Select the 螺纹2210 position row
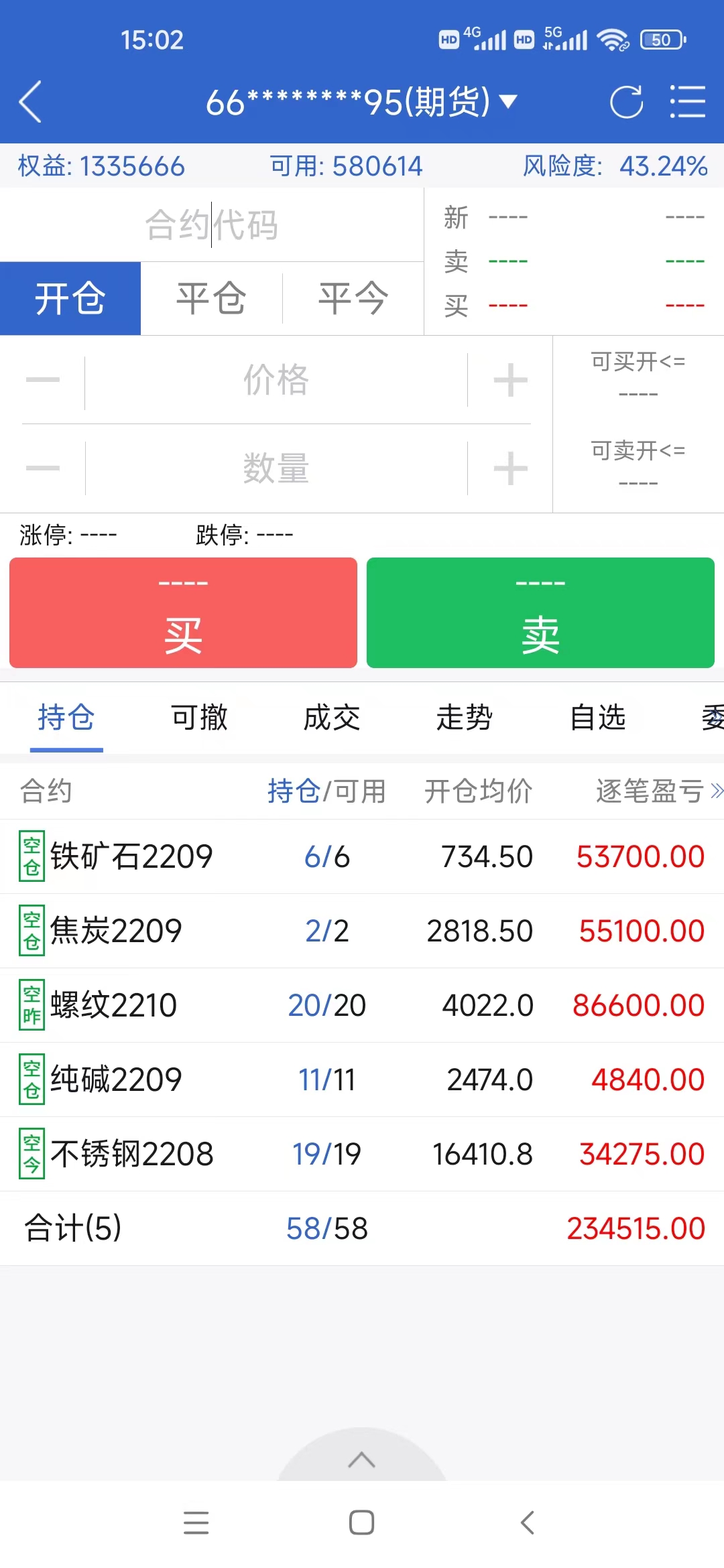Image resolution: width=724 pixels, height=1568 pixels. [x=362, y=1005]
